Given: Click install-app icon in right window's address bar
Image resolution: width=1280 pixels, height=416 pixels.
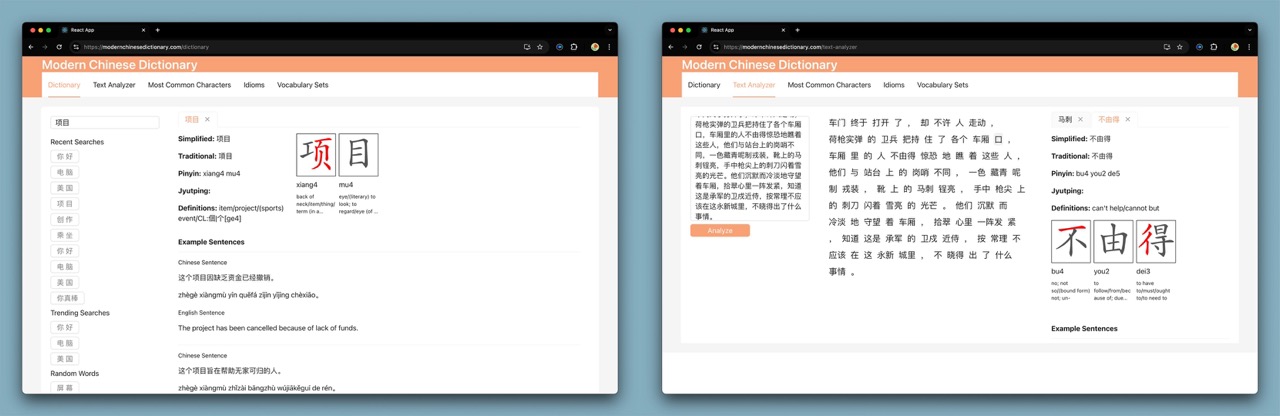Looking at the screenshot, I should pos(1167,47).
